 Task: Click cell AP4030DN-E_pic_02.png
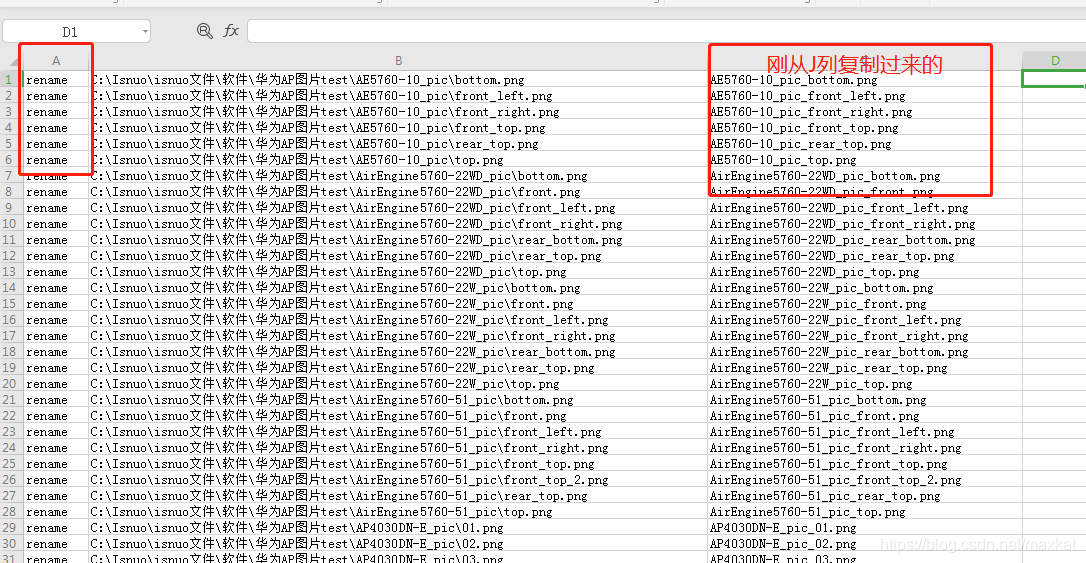[x=865, y=544]
